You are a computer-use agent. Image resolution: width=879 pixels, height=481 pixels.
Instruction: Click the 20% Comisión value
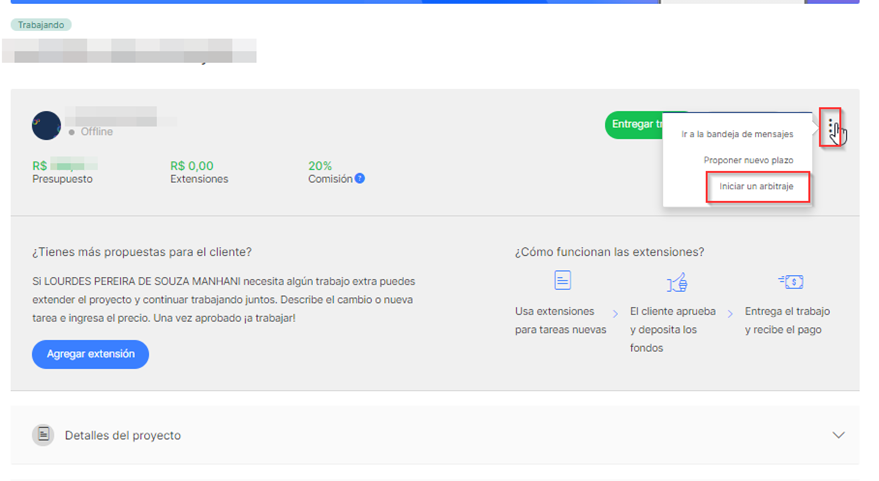(x=320, y=166)
